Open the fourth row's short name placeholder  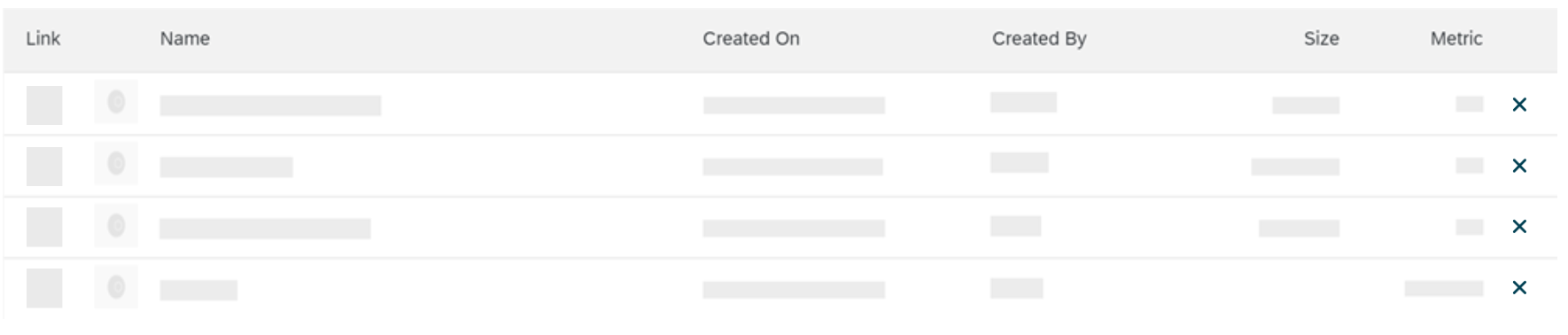pyautogui.click(x=198, y=290)
